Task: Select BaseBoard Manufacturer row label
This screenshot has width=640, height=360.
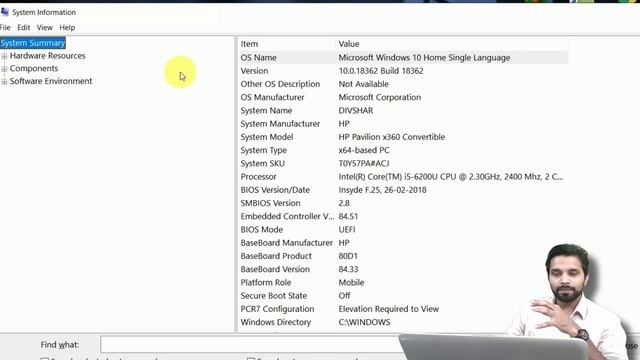Action: (287, 242)
